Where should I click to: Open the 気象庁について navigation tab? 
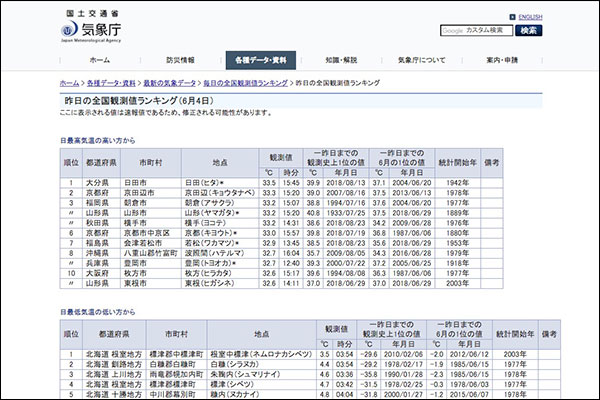pyautogui.click(x=421, y=60)
